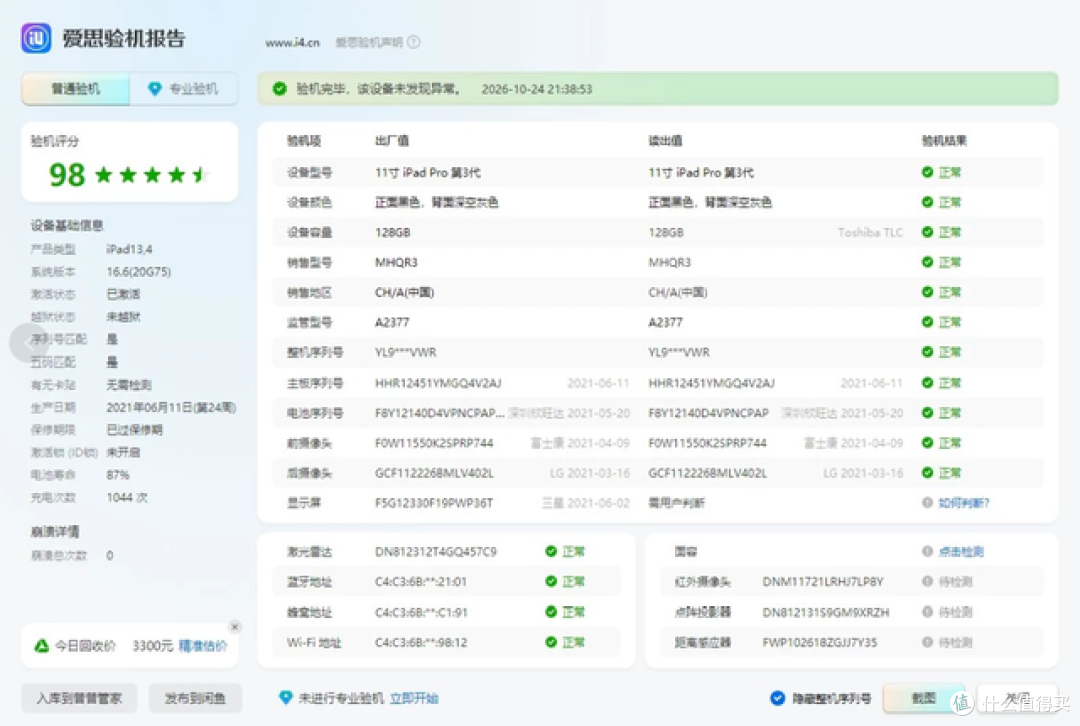Image resolution: width=1080 pixels, height=726 pixels.
Task: Click 距离感应器 serial FWP102618ZGJJ7Y35
Action: click(x=820, y=643)
